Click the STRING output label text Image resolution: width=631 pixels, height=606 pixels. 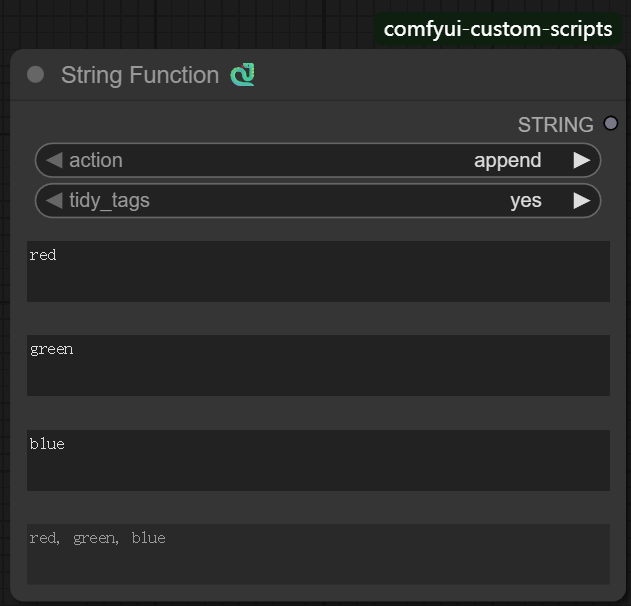[x=555, y=125]
